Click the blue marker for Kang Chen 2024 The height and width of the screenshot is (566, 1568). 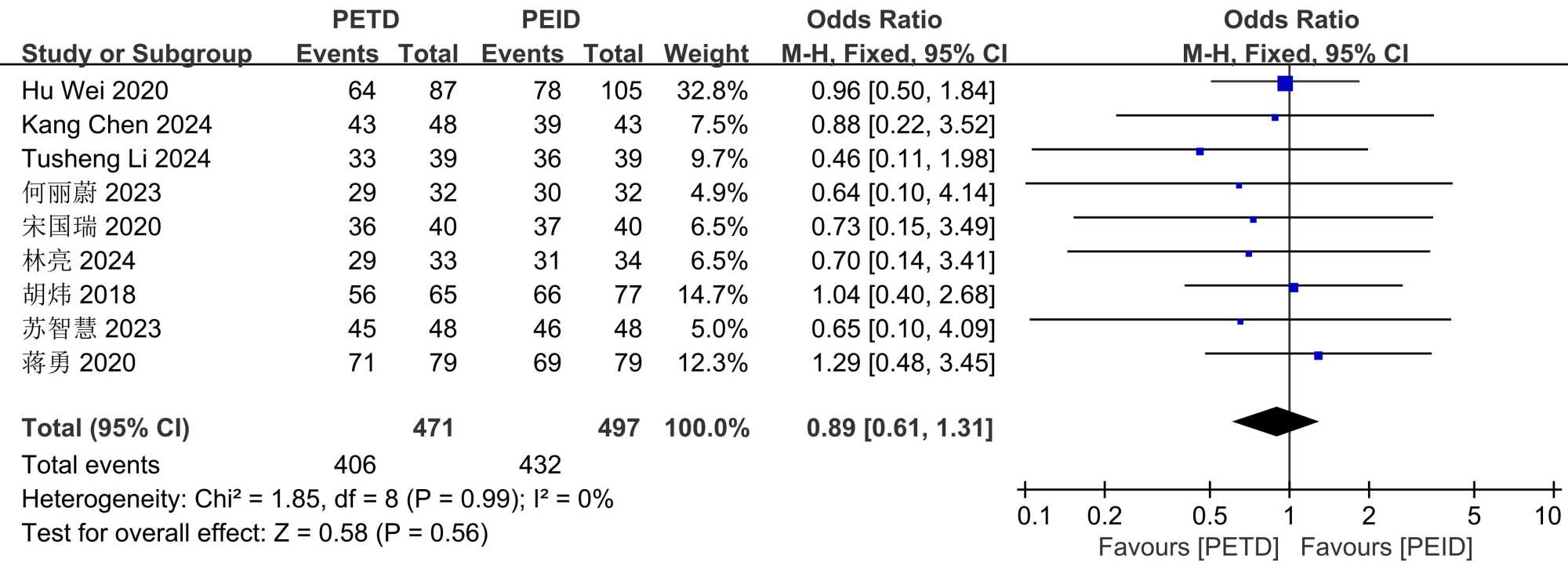click(x=1275, y=118)
